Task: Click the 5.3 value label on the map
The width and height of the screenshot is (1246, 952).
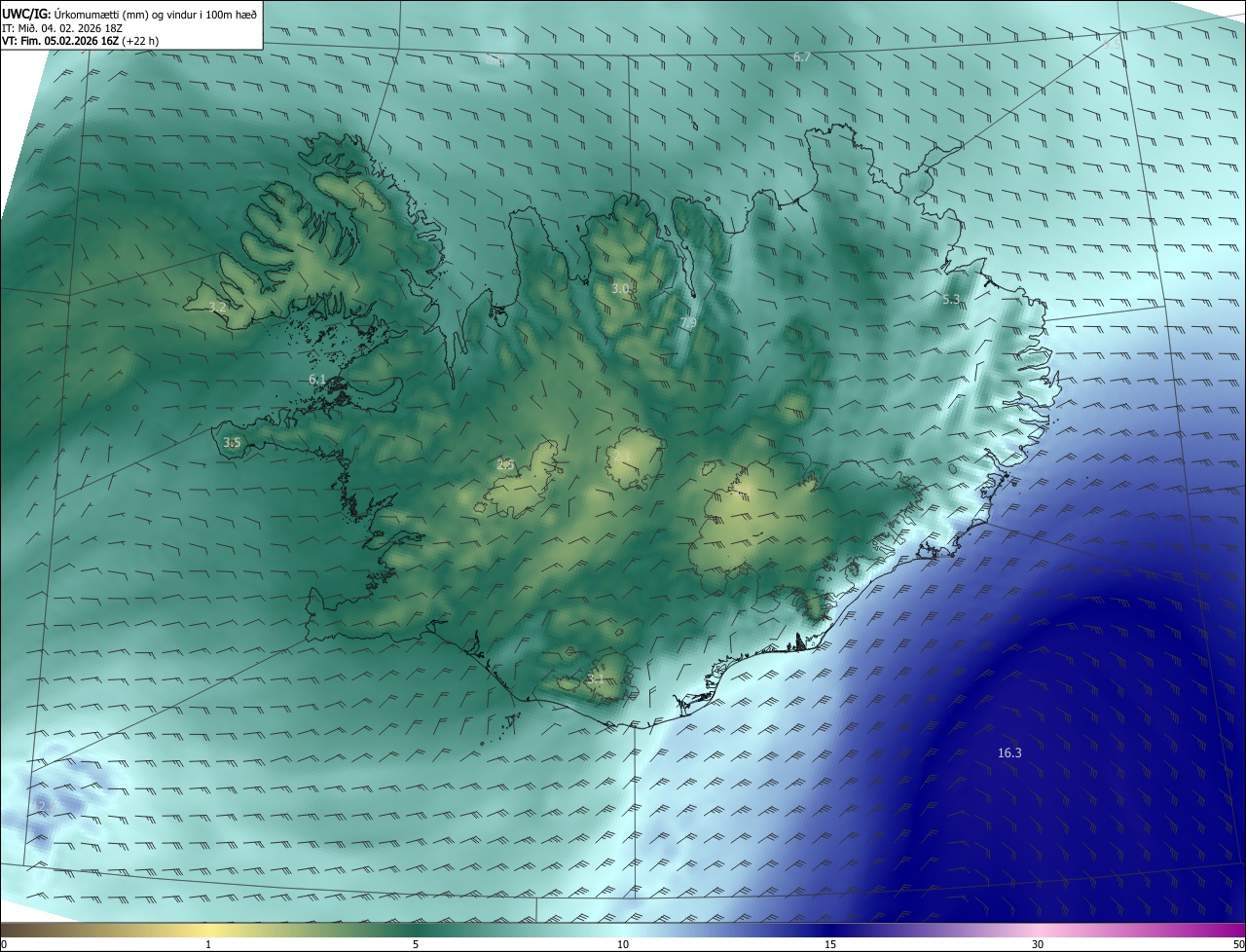Action: click(951, 299)
